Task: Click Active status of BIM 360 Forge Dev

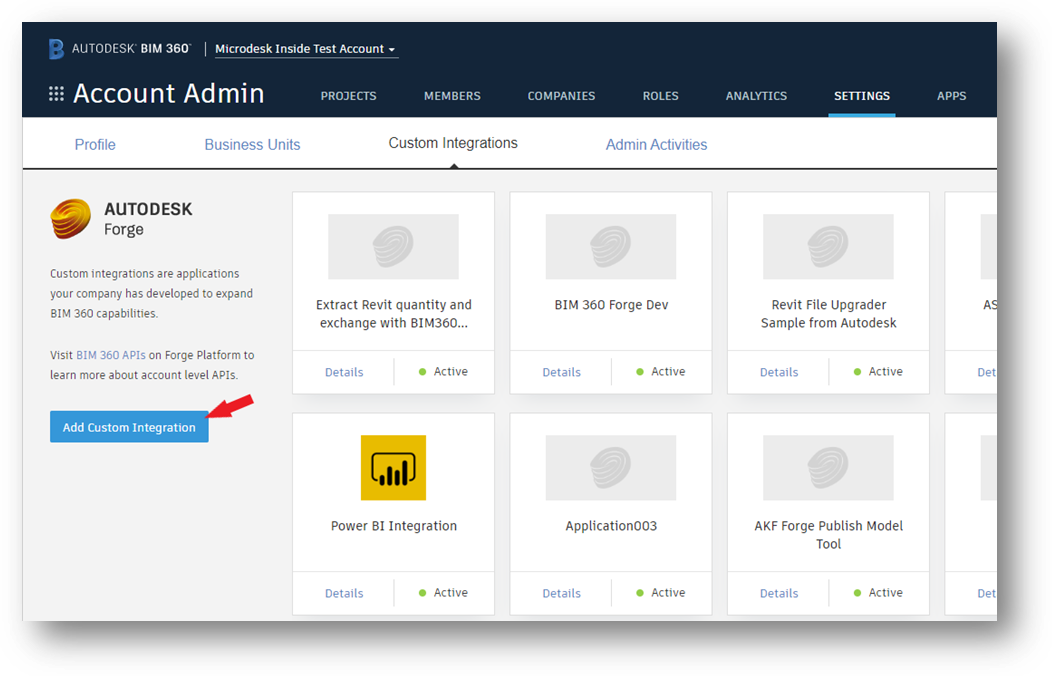Action: tap(661, 372)
